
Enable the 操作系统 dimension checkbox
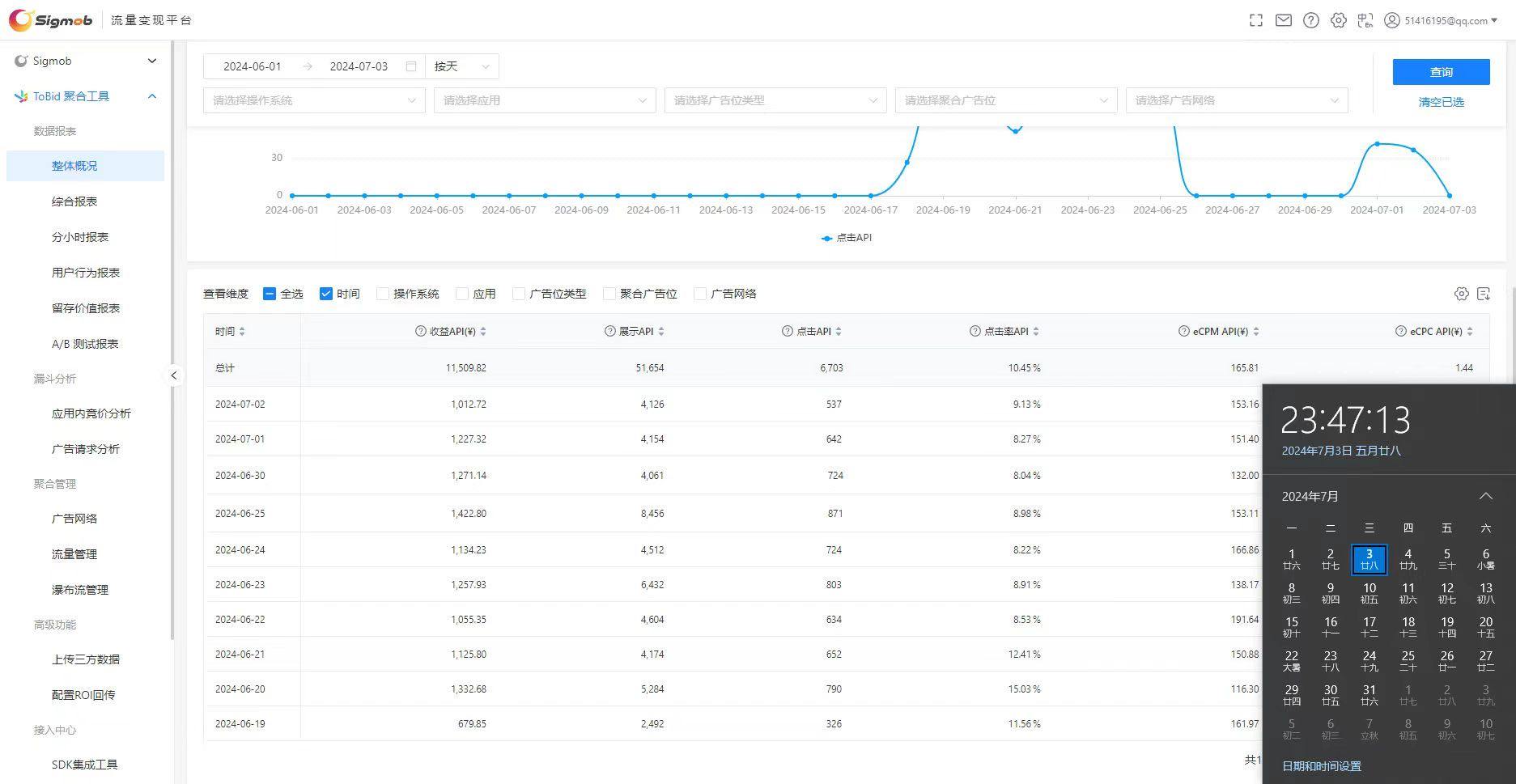point(383,294)
